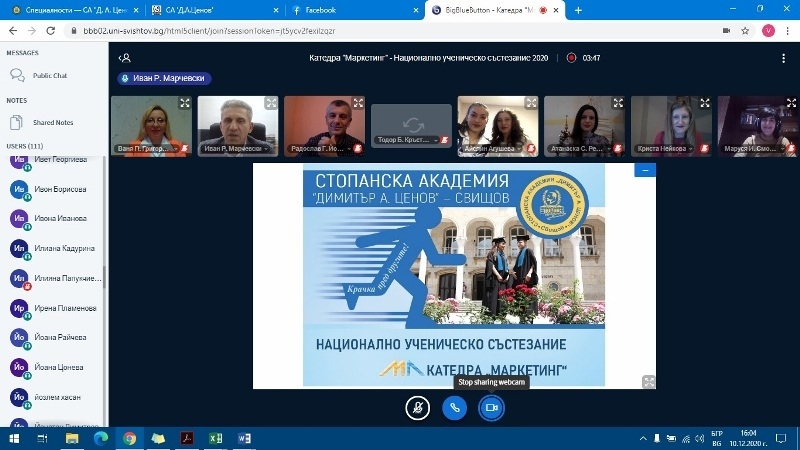The width and height of the screenshot is (800, 450).
Task: Open dropdown on Ваня П. Григор... webcam label
Action: (x=176, y=148)
